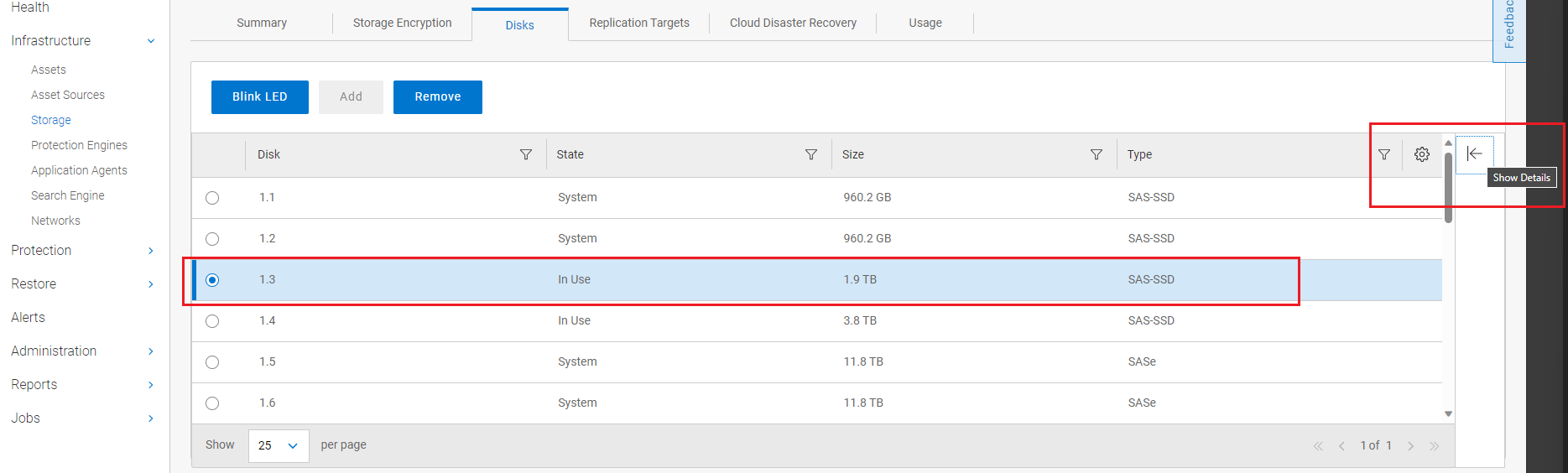Go to next page arrow

pyautogui.click(x=1411, y=446)
